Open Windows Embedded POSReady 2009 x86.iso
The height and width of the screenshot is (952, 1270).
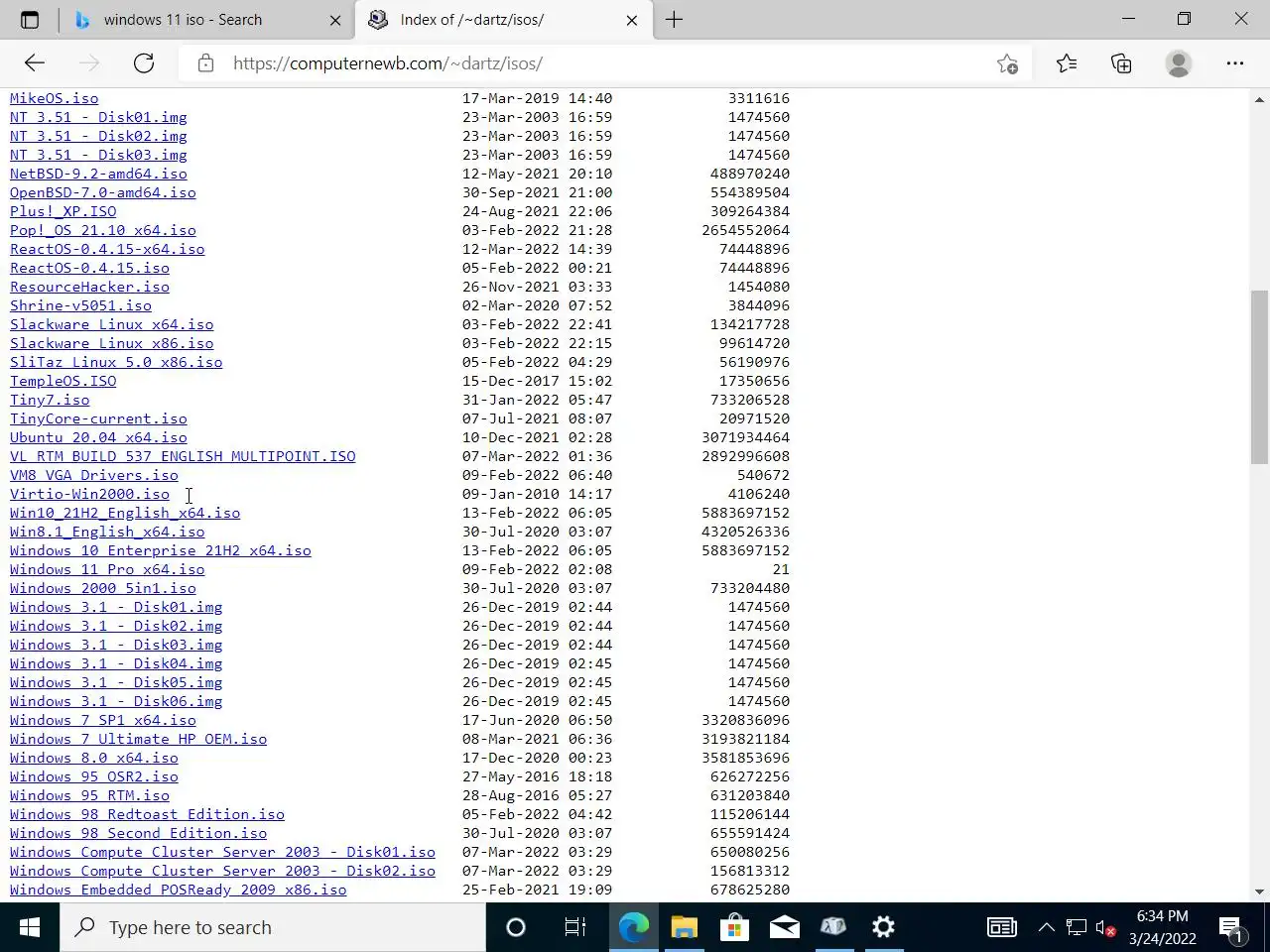179,890
